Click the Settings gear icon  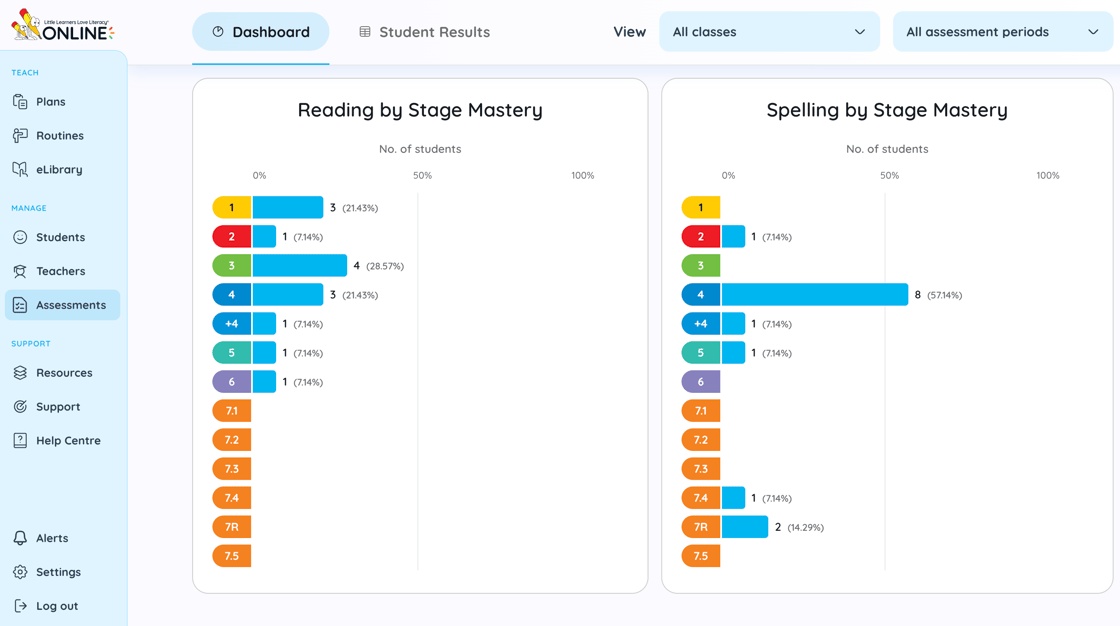[20, 573]
